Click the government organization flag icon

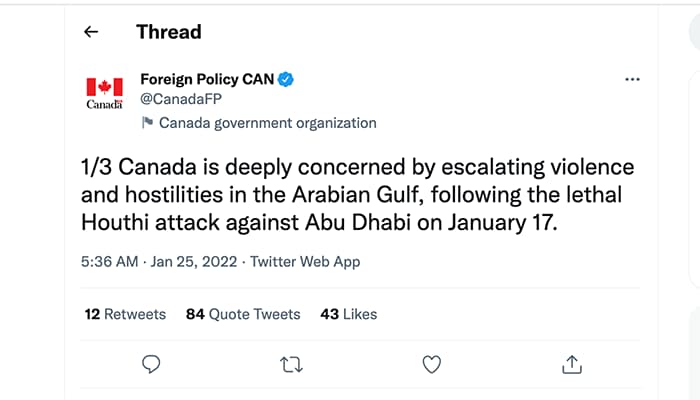[147, 122]
